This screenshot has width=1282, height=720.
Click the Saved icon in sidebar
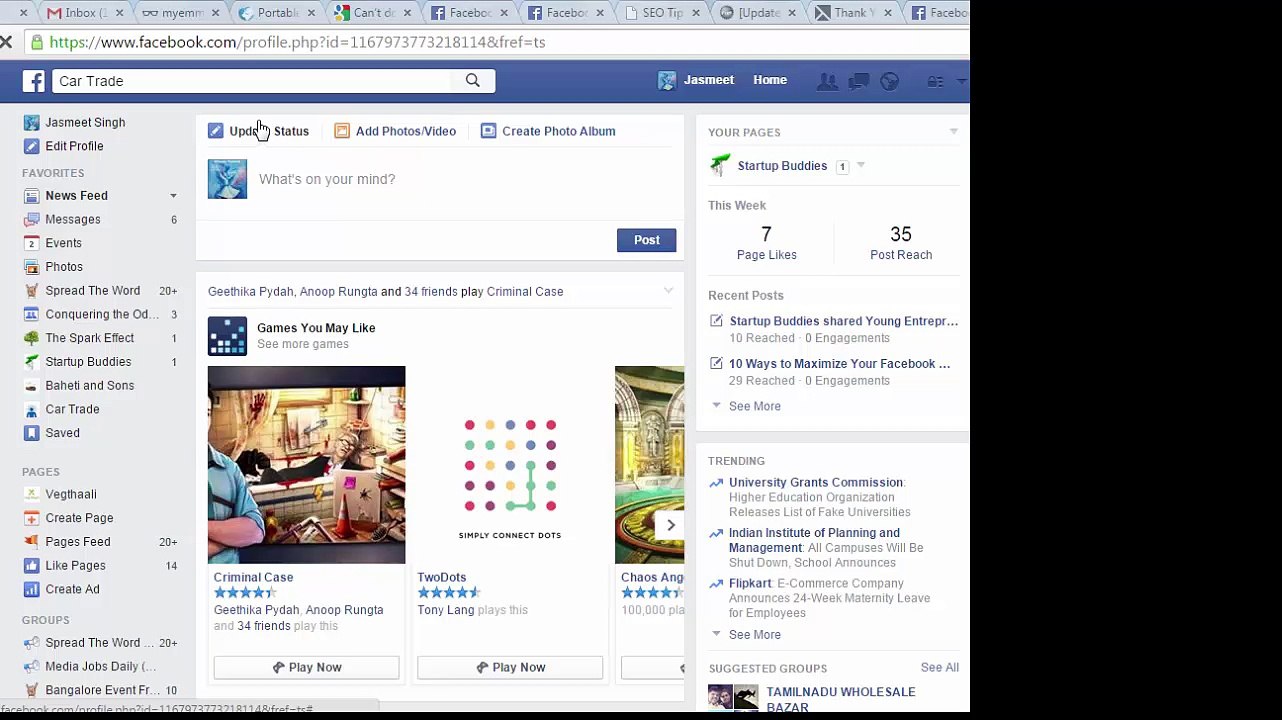(31, 433)
